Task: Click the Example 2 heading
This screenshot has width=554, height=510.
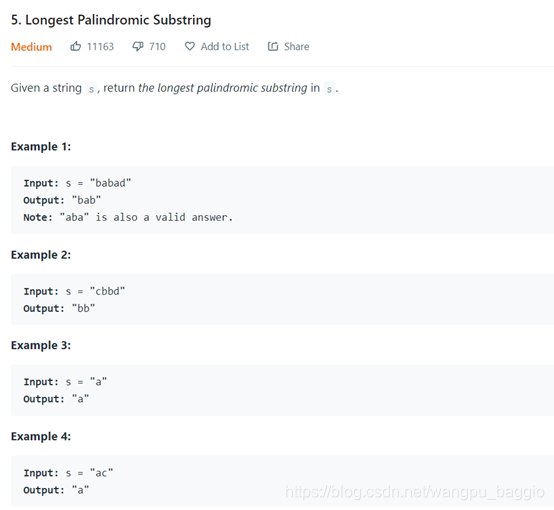Action: click(x=41, y=255)
